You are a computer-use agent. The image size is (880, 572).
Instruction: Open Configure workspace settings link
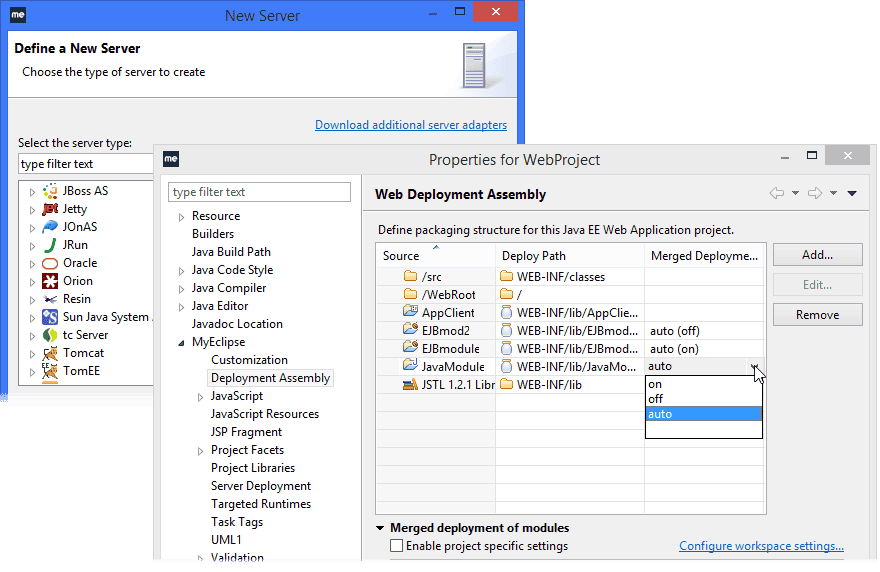[762, 546]
